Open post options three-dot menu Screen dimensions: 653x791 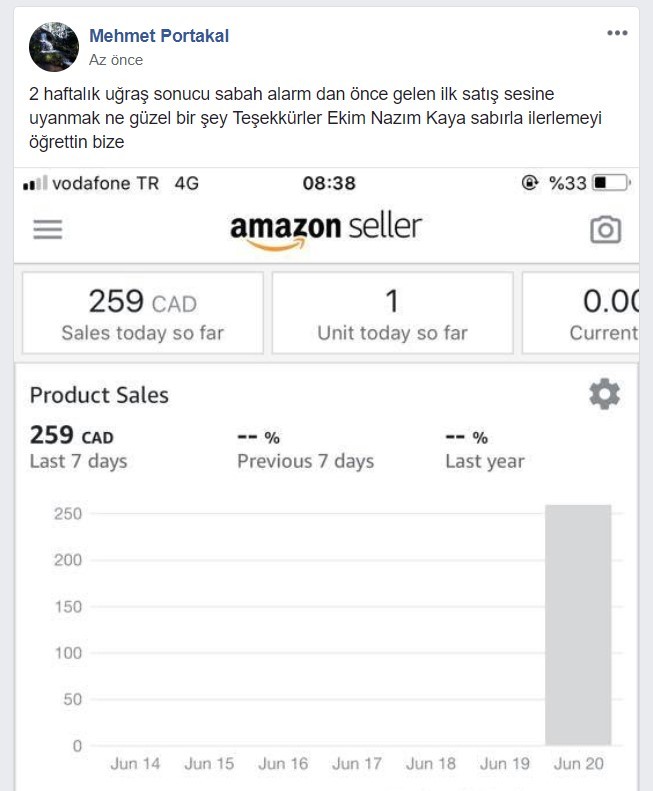tap(617, 33)
